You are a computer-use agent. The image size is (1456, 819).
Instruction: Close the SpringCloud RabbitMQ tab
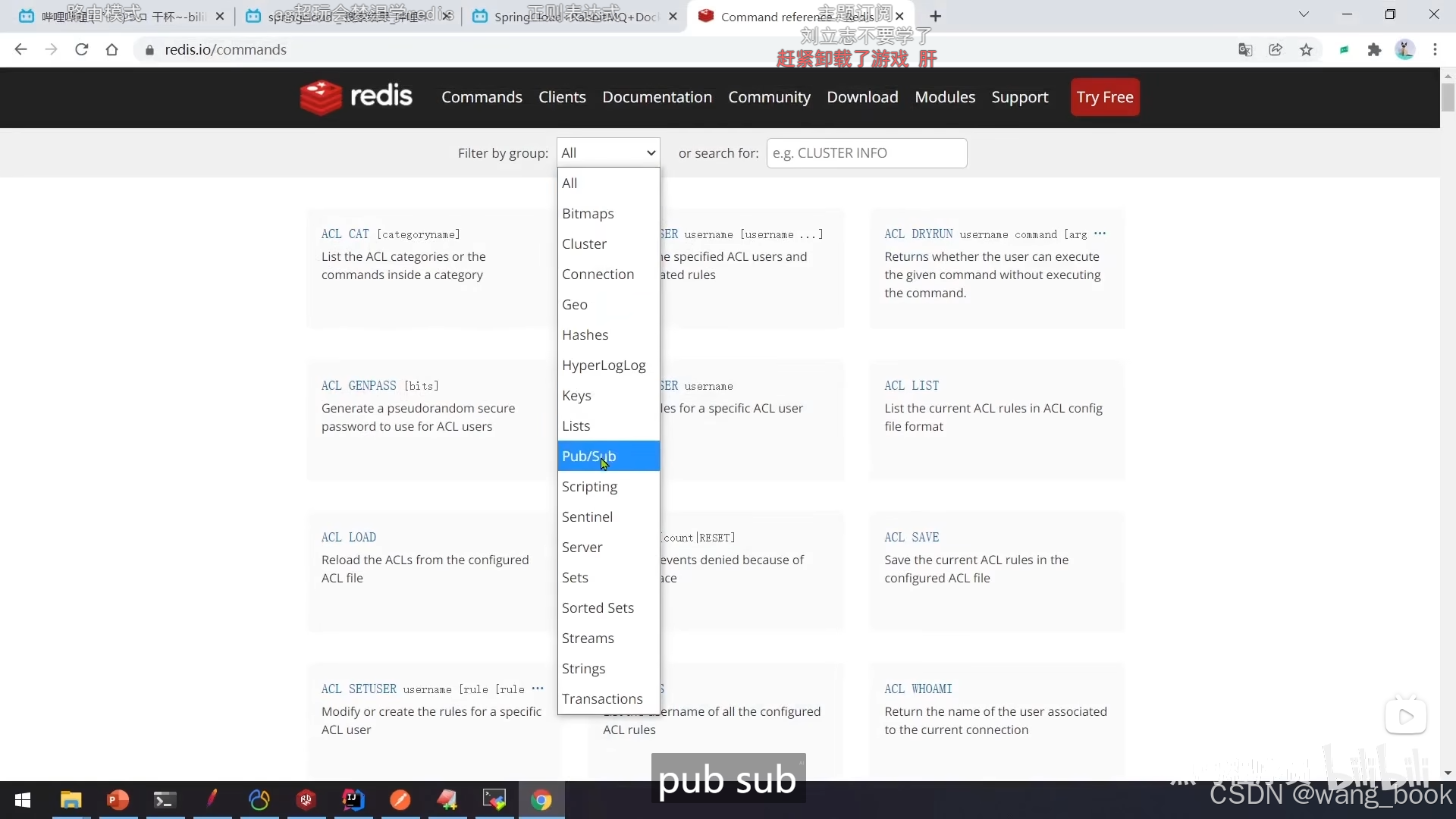coord(673,16)
